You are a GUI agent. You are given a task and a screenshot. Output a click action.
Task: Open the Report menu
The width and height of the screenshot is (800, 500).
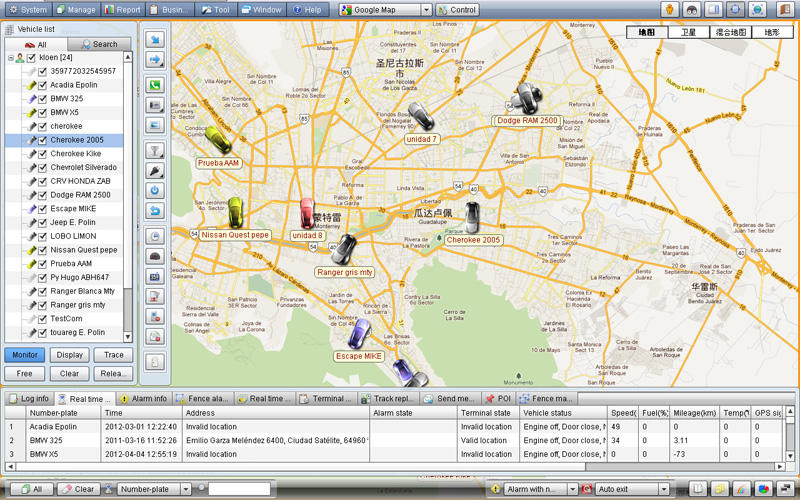(x=121, y=10)
